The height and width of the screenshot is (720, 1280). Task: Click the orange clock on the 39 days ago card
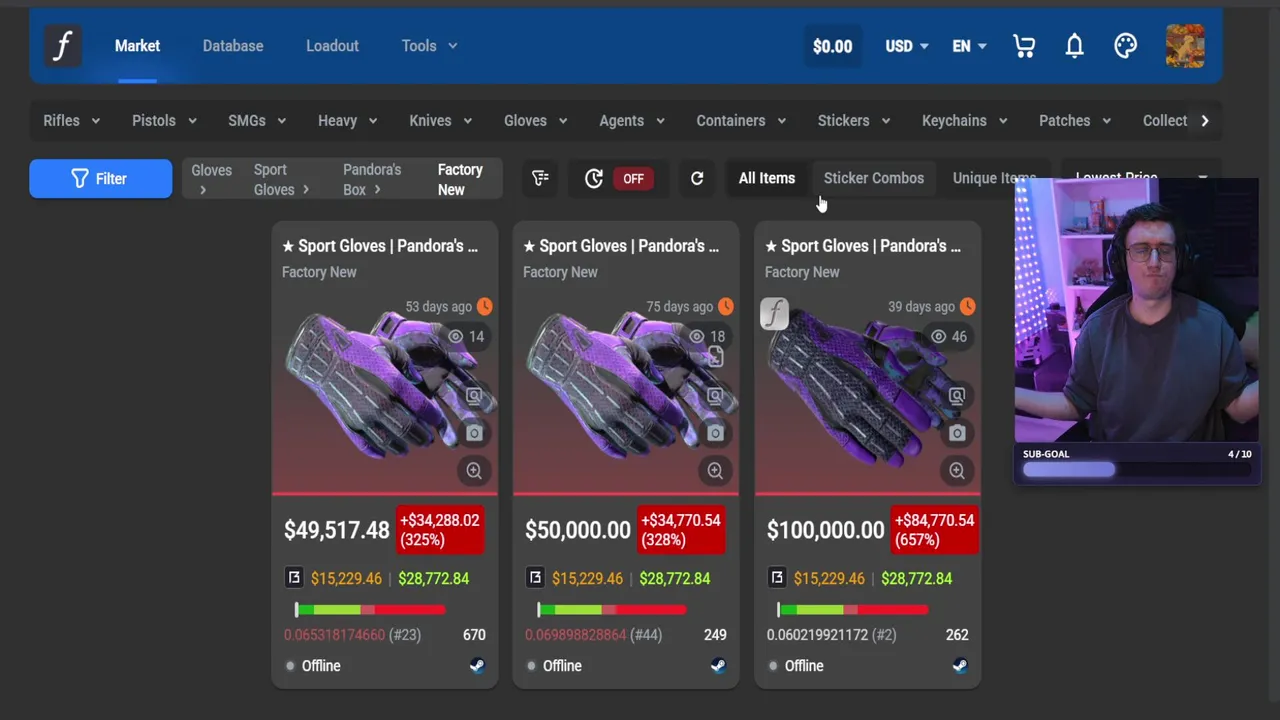coord(968,306)
